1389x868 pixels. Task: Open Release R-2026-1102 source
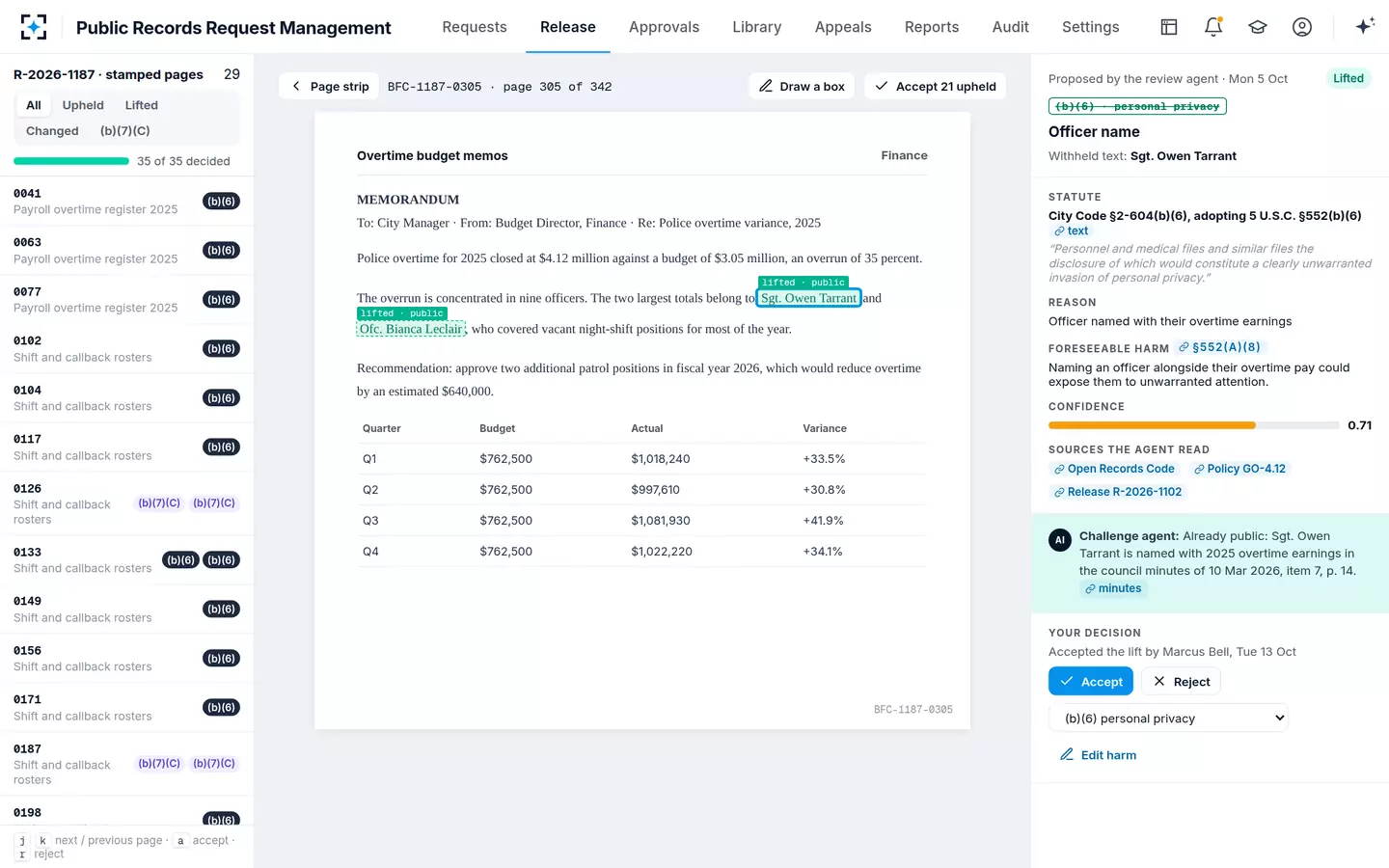coord(1118,492)
